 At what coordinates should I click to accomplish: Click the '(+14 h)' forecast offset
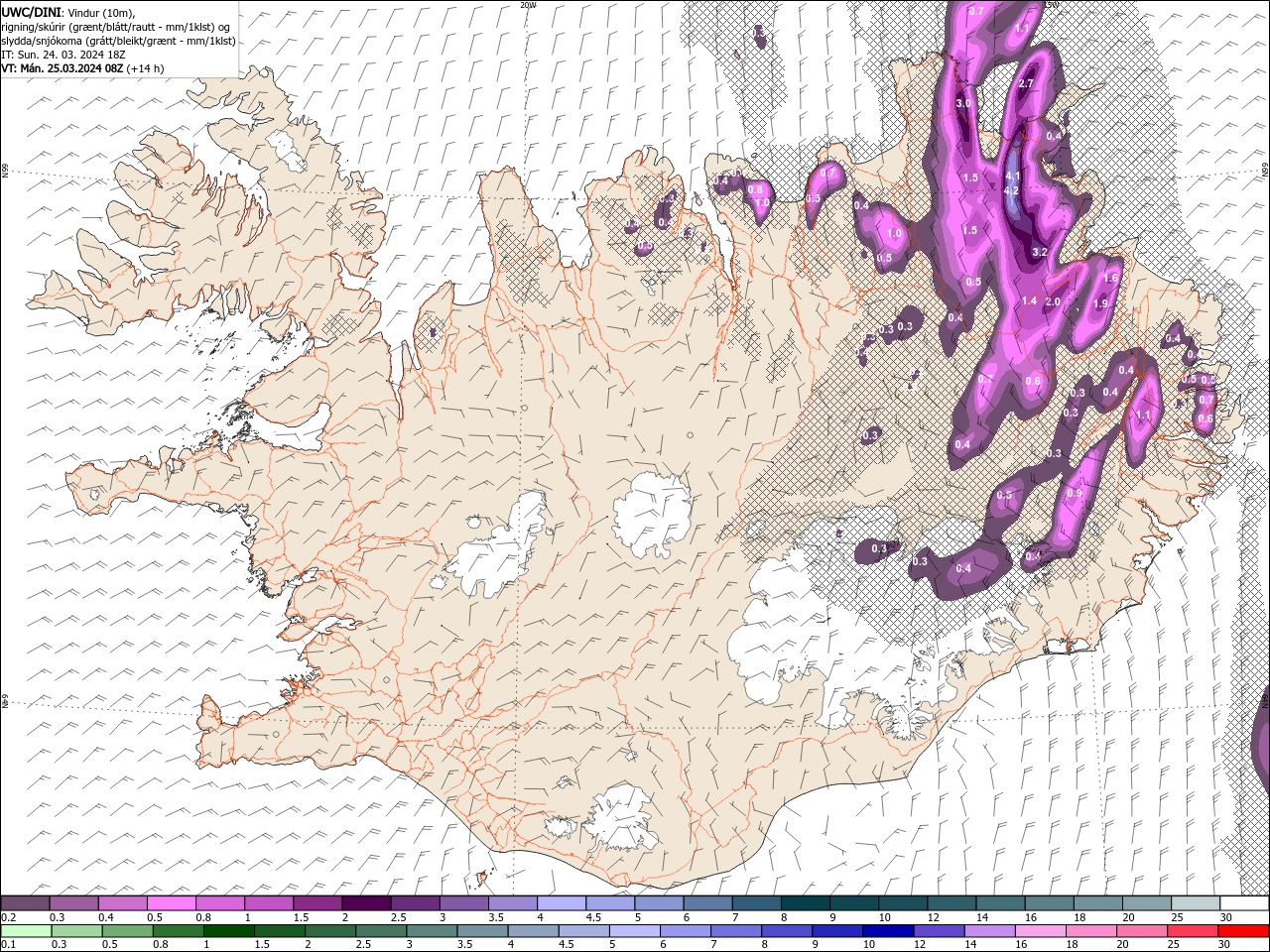146,68
